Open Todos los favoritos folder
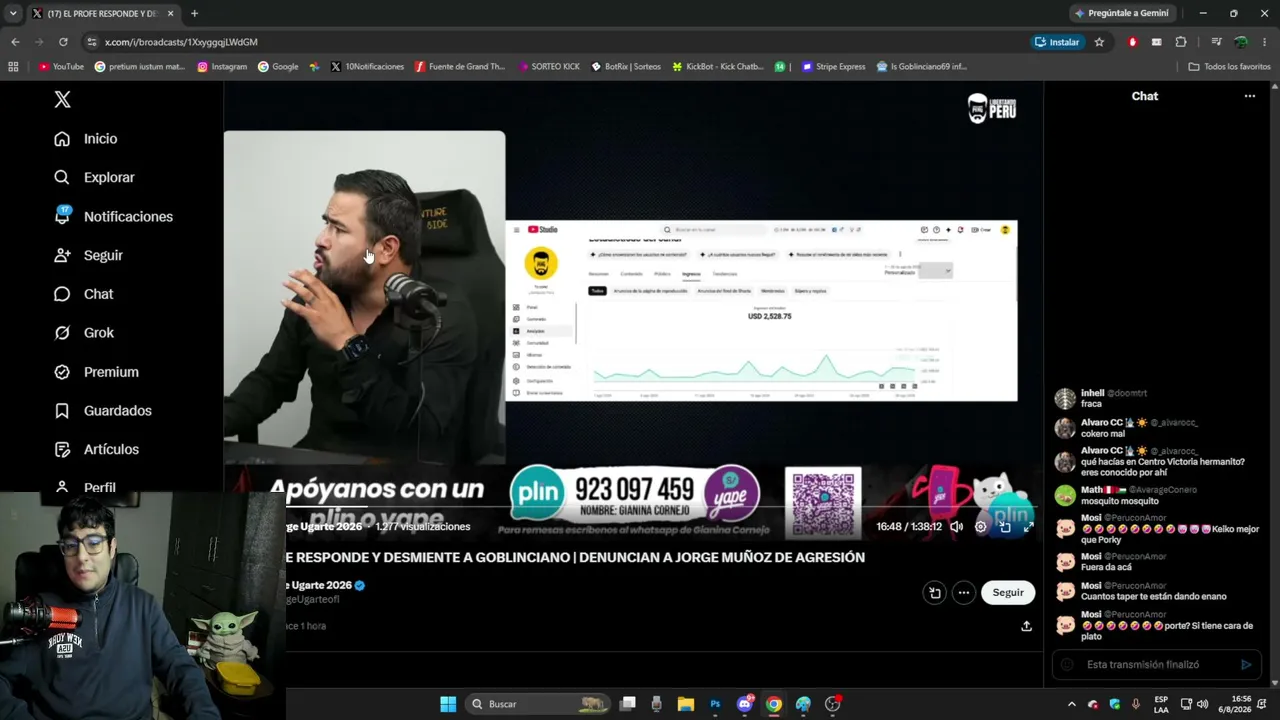The height and width of the screenshot is (720, 1280). point(1229,67)
